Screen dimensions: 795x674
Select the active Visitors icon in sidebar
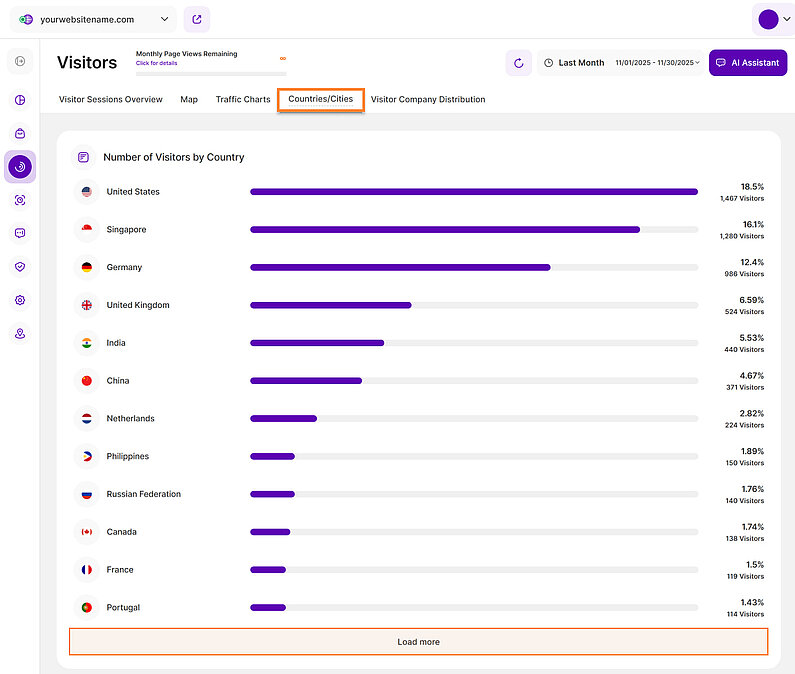click(20, 166)
